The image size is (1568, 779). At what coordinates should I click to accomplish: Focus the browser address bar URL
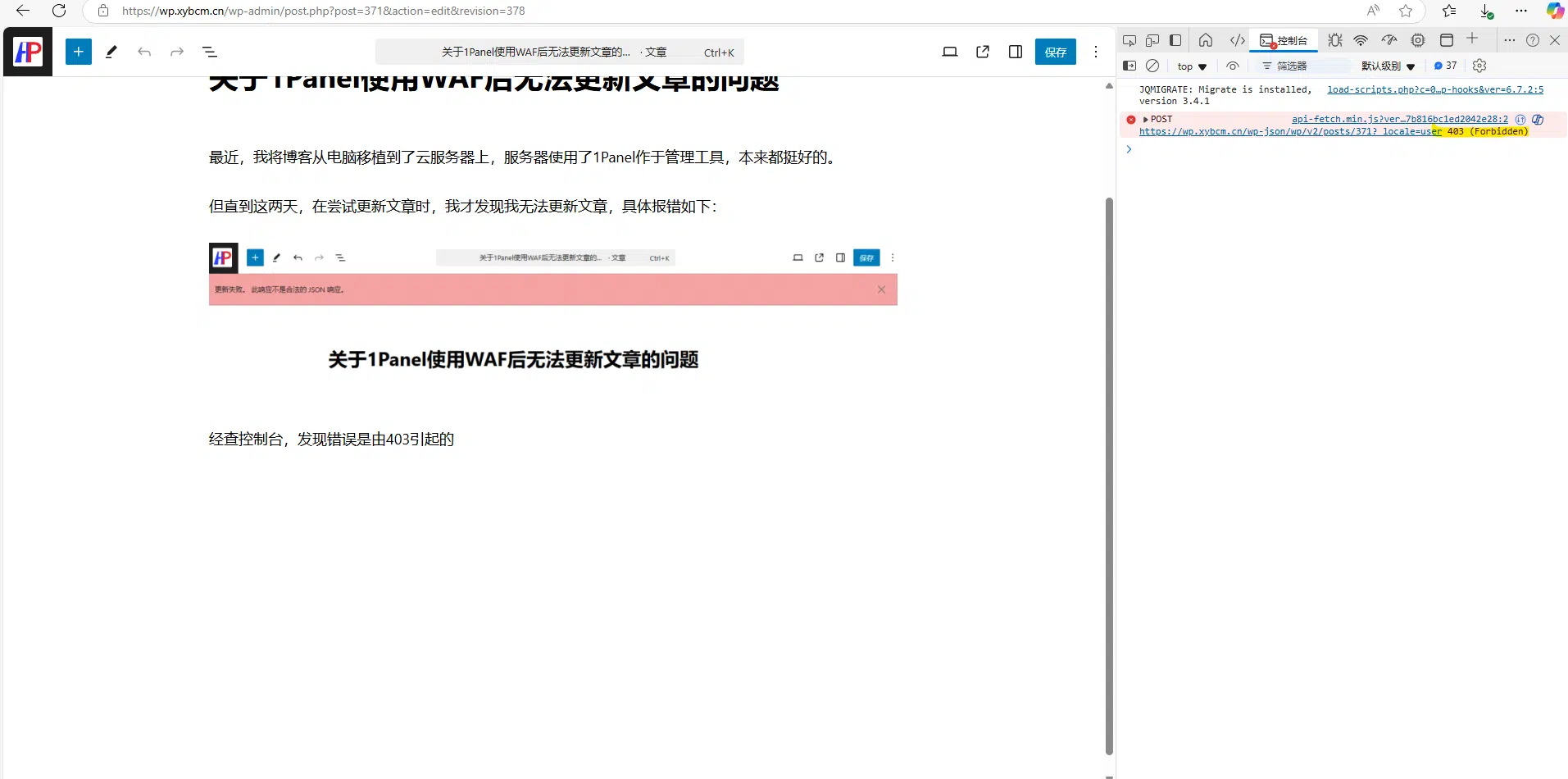(x=324, y=11)
